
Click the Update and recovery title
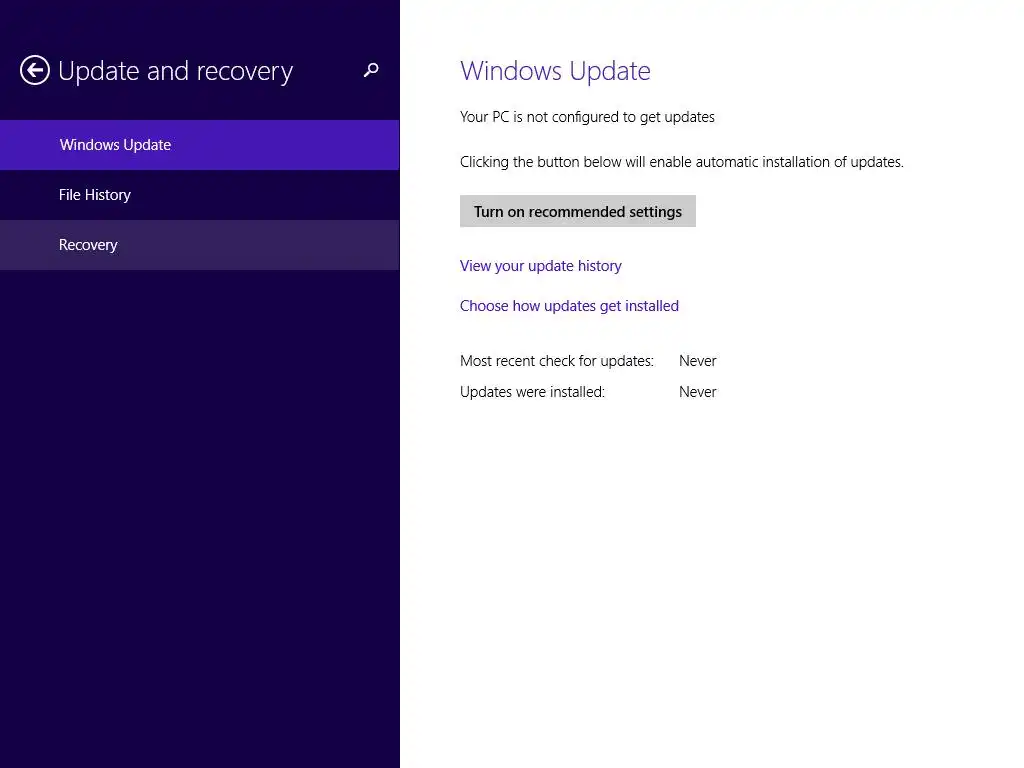(176, 71)
